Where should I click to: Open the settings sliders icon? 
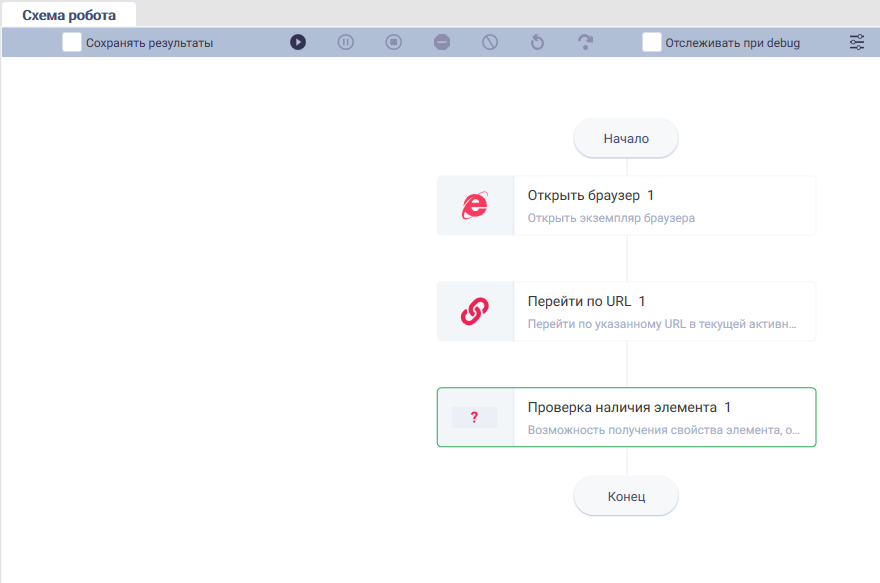click(857, 42)
